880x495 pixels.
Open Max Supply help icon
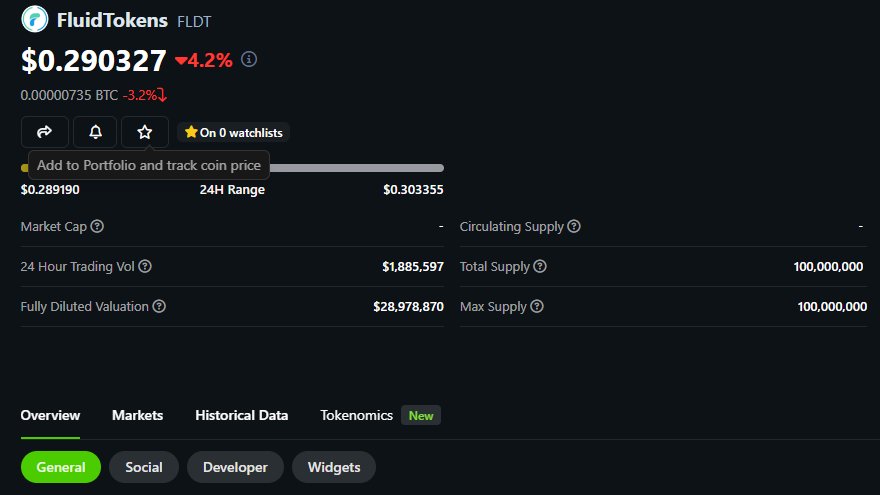tap(537, 306)
